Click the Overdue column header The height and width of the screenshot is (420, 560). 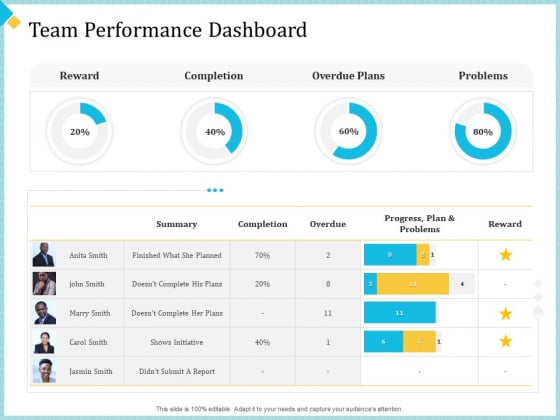(x=328, y=224)
